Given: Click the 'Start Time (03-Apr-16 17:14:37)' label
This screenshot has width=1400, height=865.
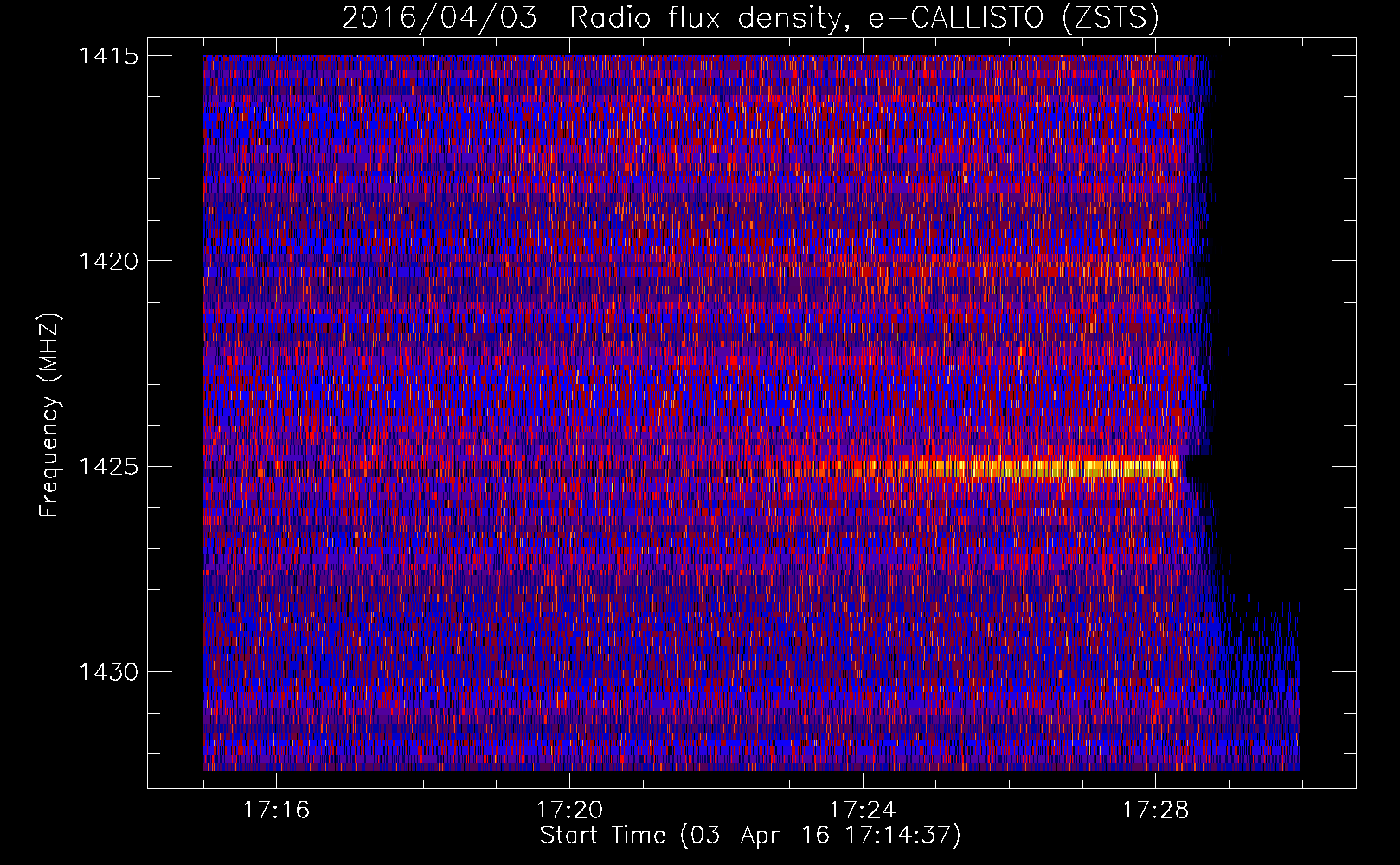Looking at the screenshot, I should point(750,836).
